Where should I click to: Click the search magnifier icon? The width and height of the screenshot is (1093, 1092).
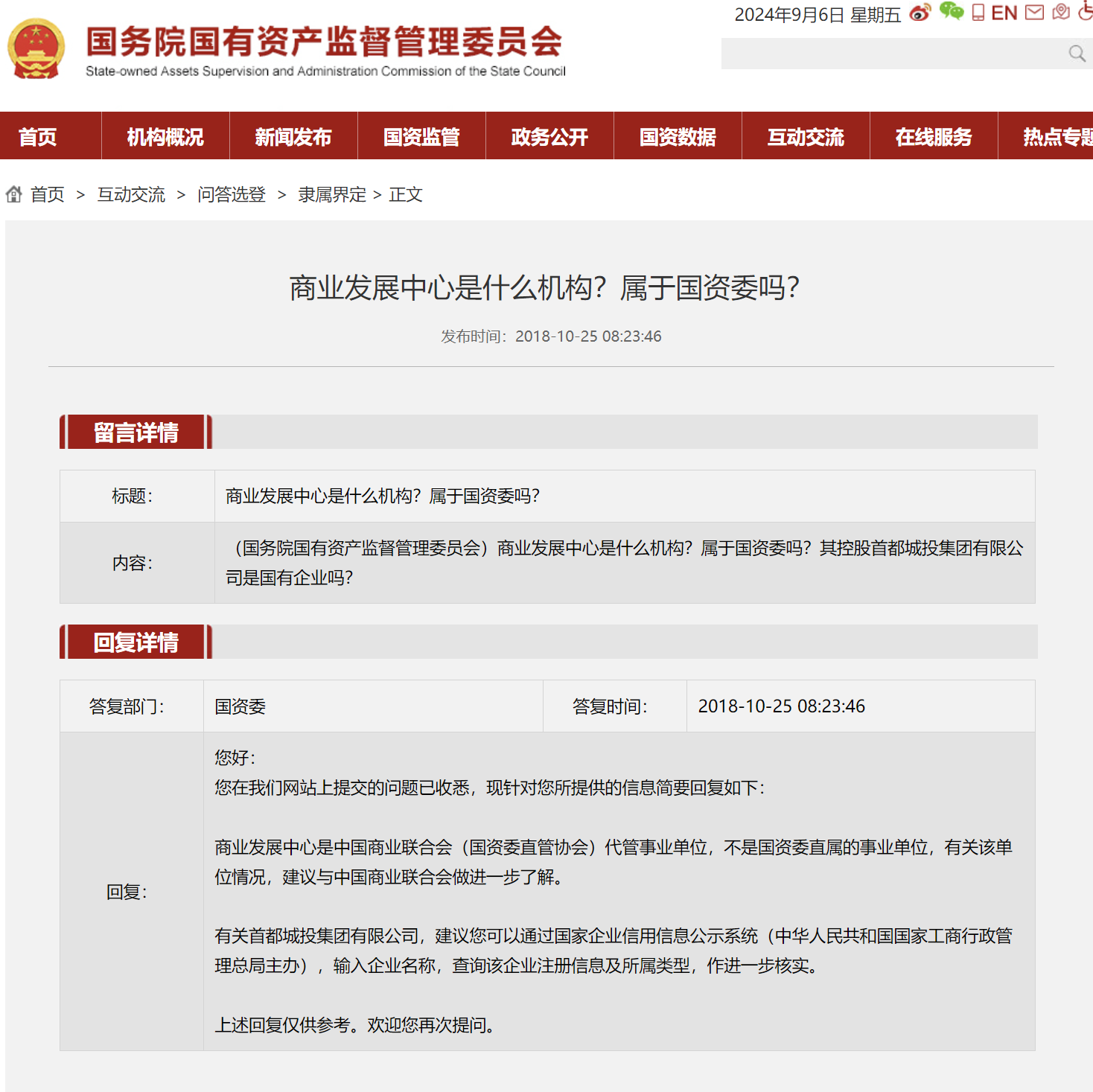(x=1075, y=54)
